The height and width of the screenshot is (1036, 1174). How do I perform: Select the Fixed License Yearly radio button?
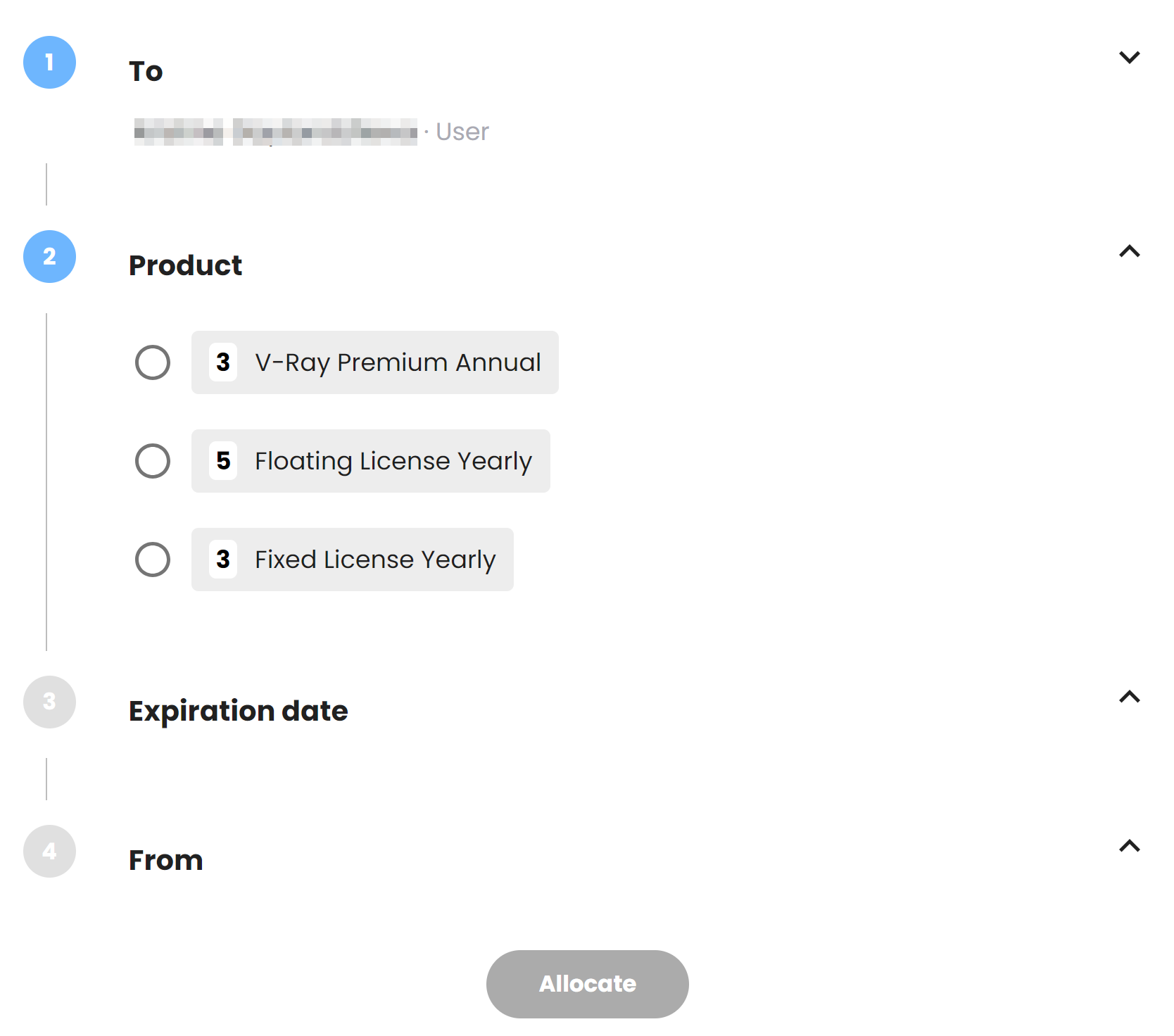pos(153,560)
